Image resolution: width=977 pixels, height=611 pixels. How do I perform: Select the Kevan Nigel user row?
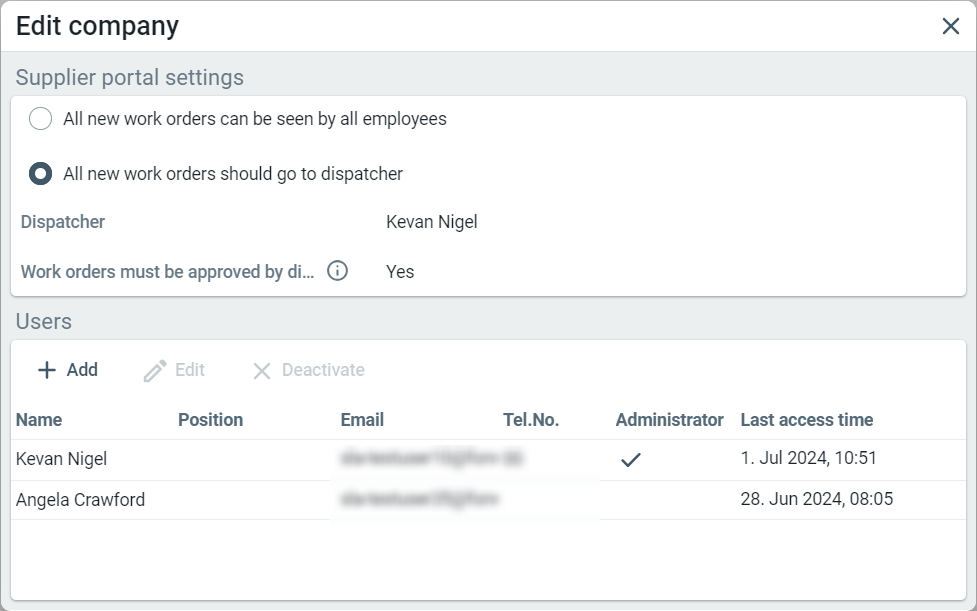(x=62, y=459)
